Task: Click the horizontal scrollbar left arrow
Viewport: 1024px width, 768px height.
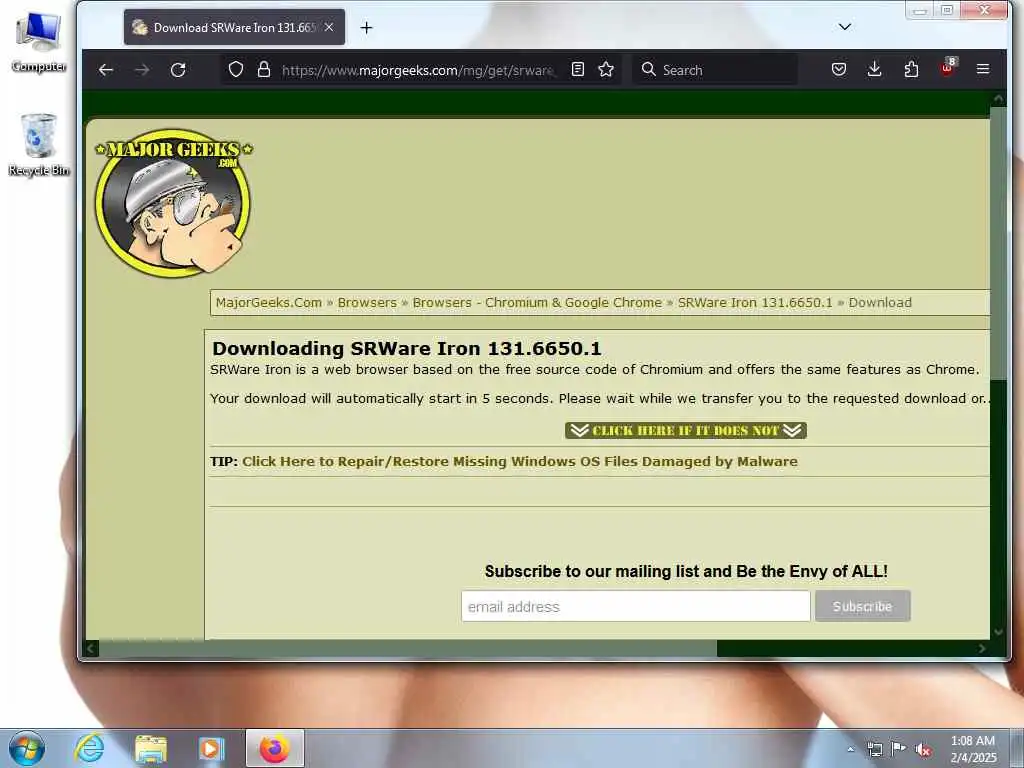Action: (91, 648)
